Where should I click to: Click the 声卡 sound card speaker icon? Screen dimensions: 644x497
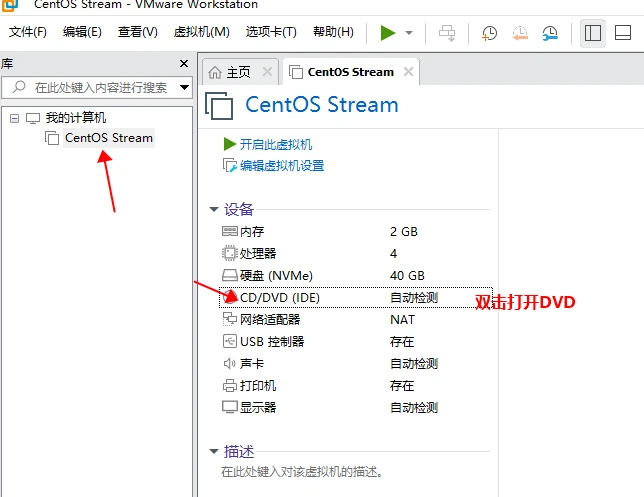click(229, 363)
